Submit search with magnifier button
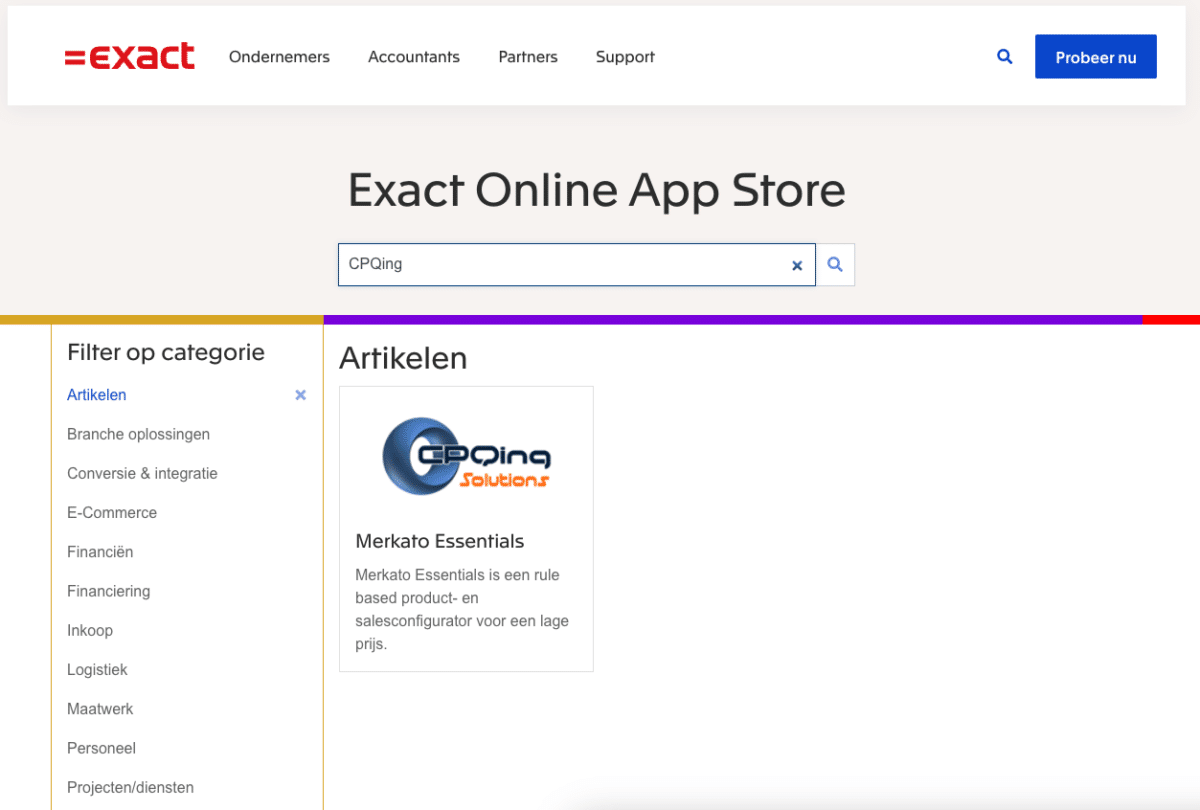1200x810 pixels. (x=835, y=265)
